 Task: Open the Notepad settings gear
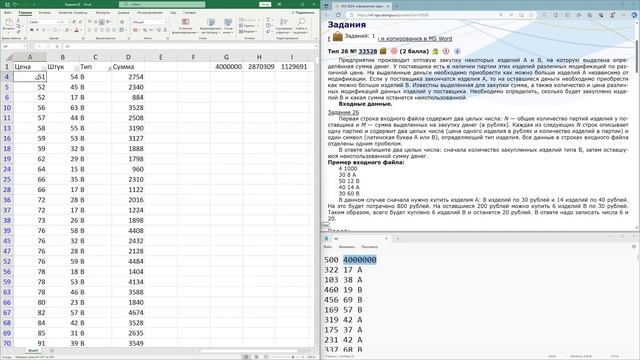[633, 247]
